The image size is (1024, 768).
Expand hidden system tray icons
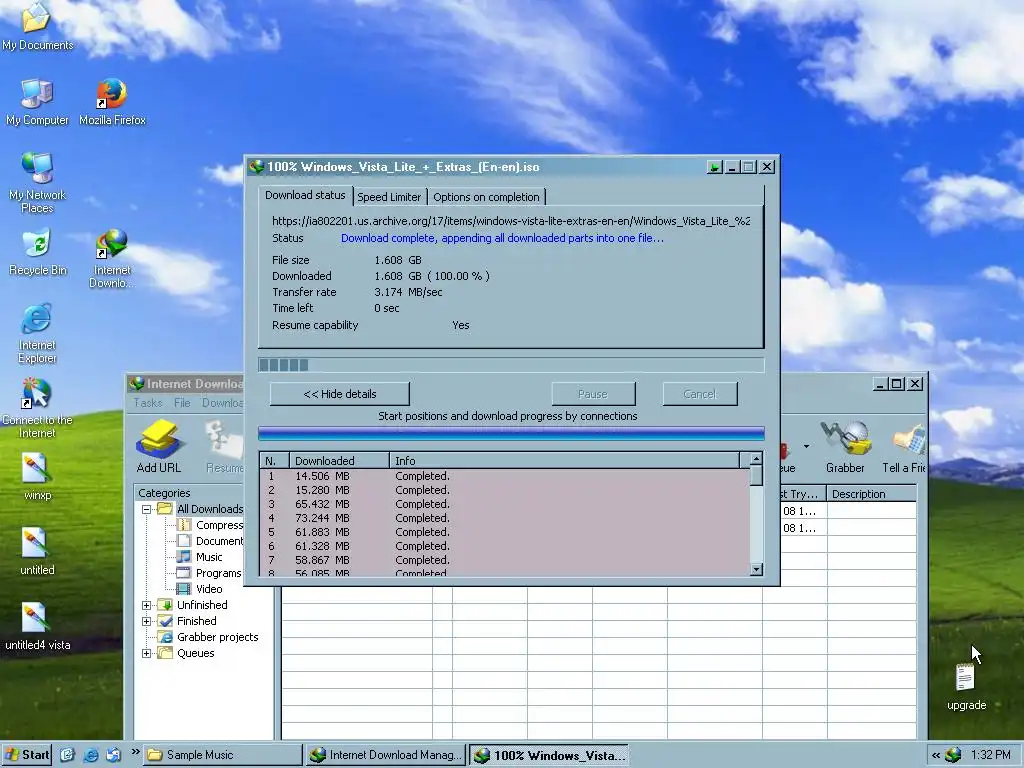click(936, 755)
